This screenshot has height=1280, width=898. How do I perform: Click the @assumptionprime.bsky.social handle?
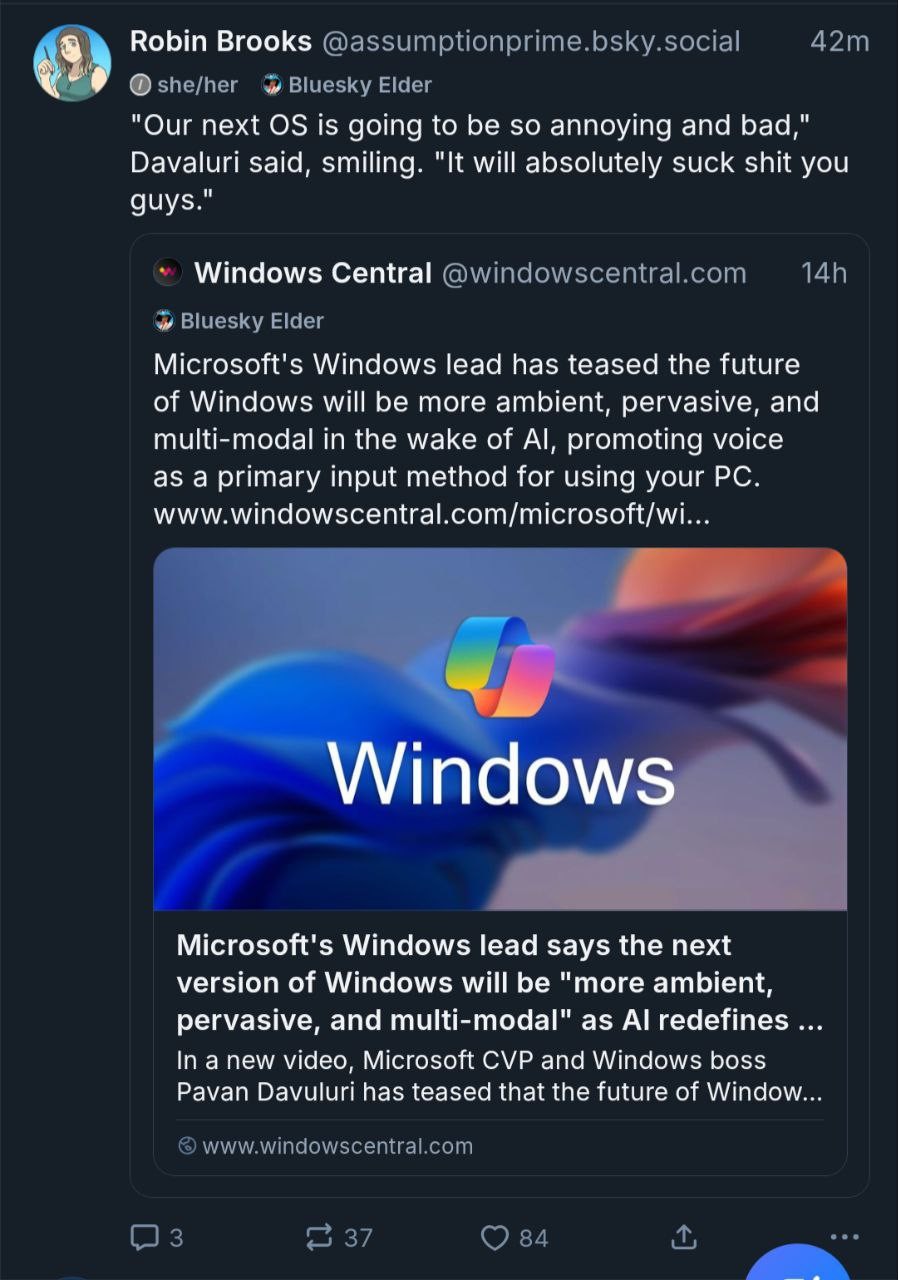(x=530, y=41)
